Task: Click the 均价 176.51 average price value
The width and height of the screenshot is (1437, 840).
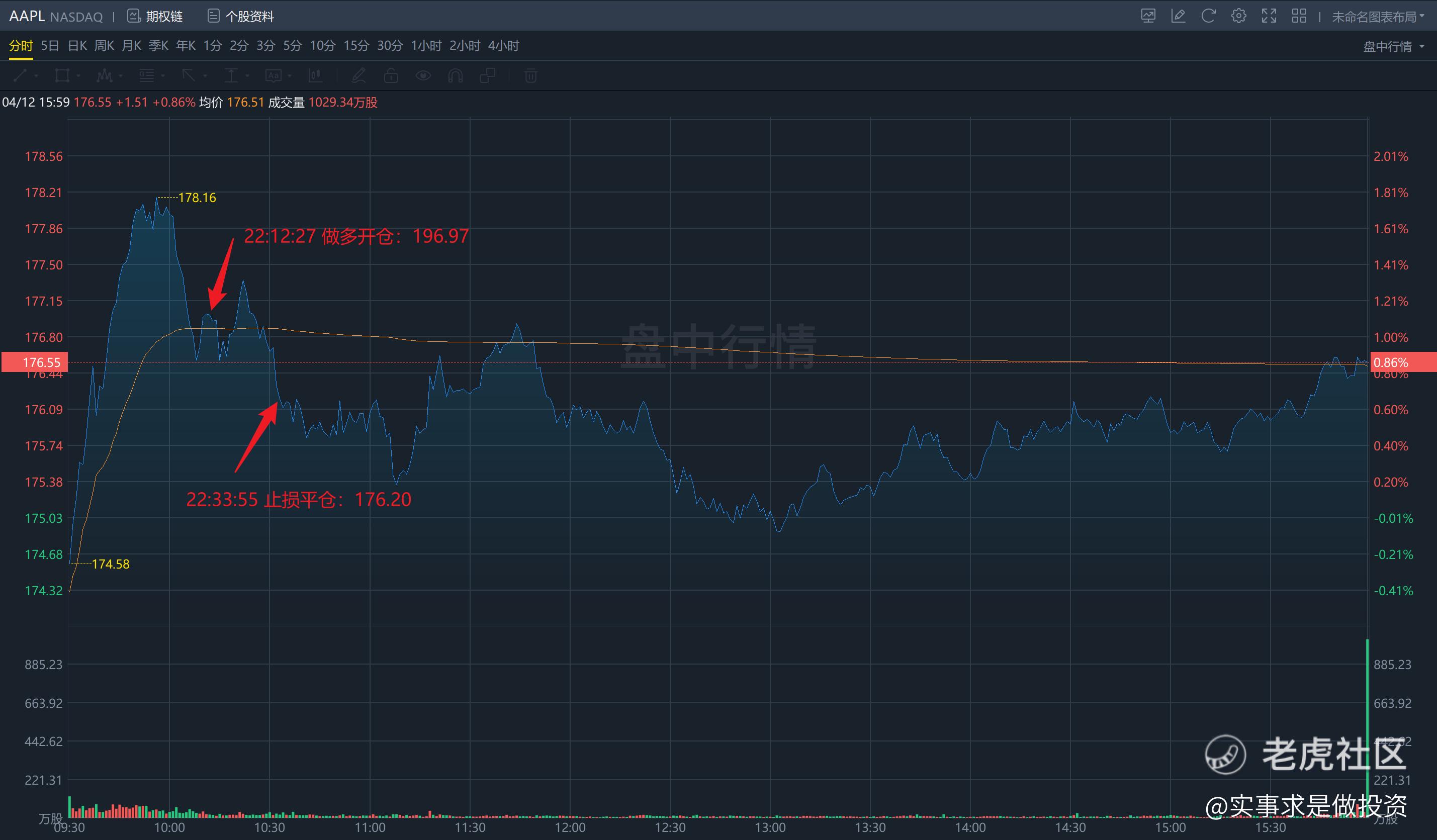Action: pos(232,103)
